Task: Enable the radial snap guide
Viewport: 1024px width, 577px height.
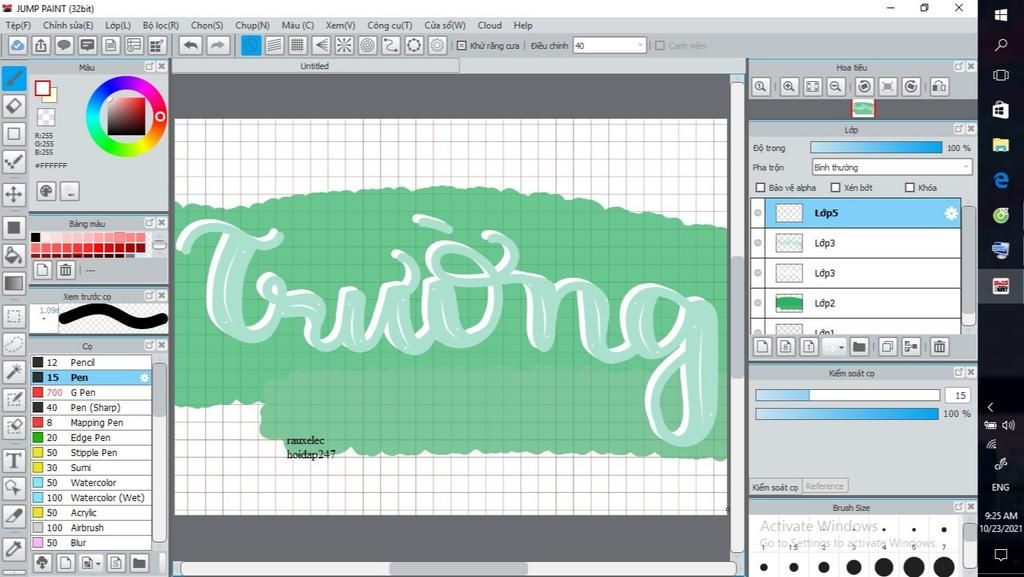Action: [x=344, y=46]
